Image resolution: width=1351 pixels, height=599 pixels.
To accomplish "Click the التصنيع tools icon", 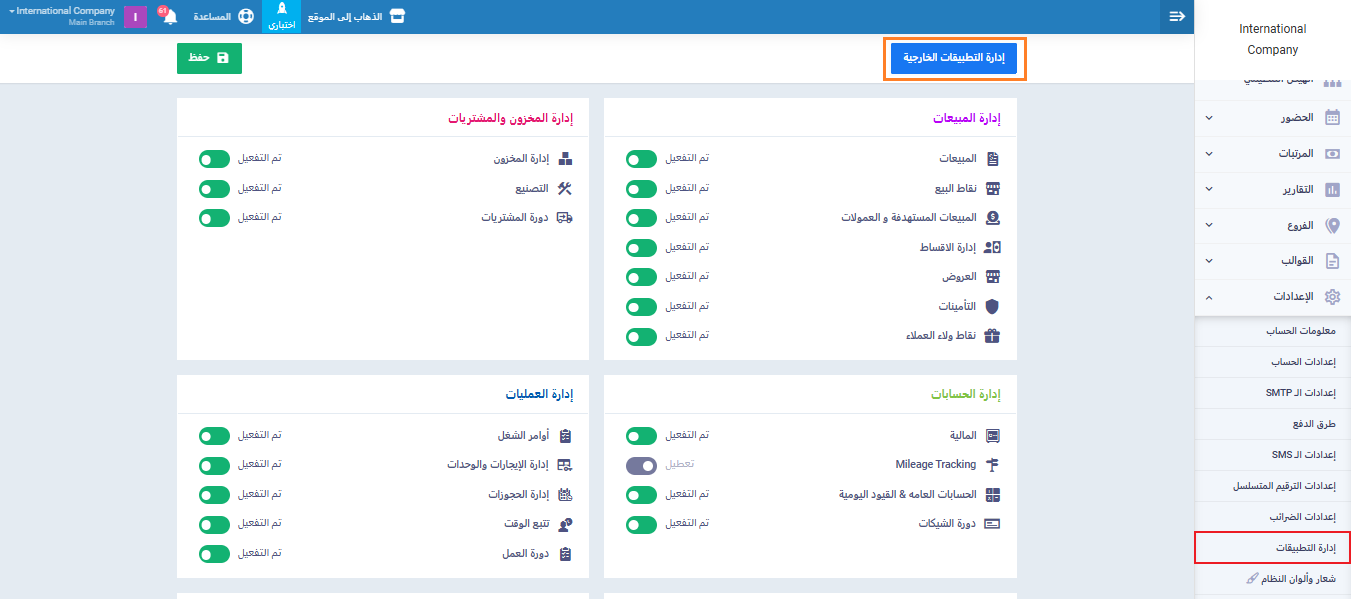I will [565, 188].
